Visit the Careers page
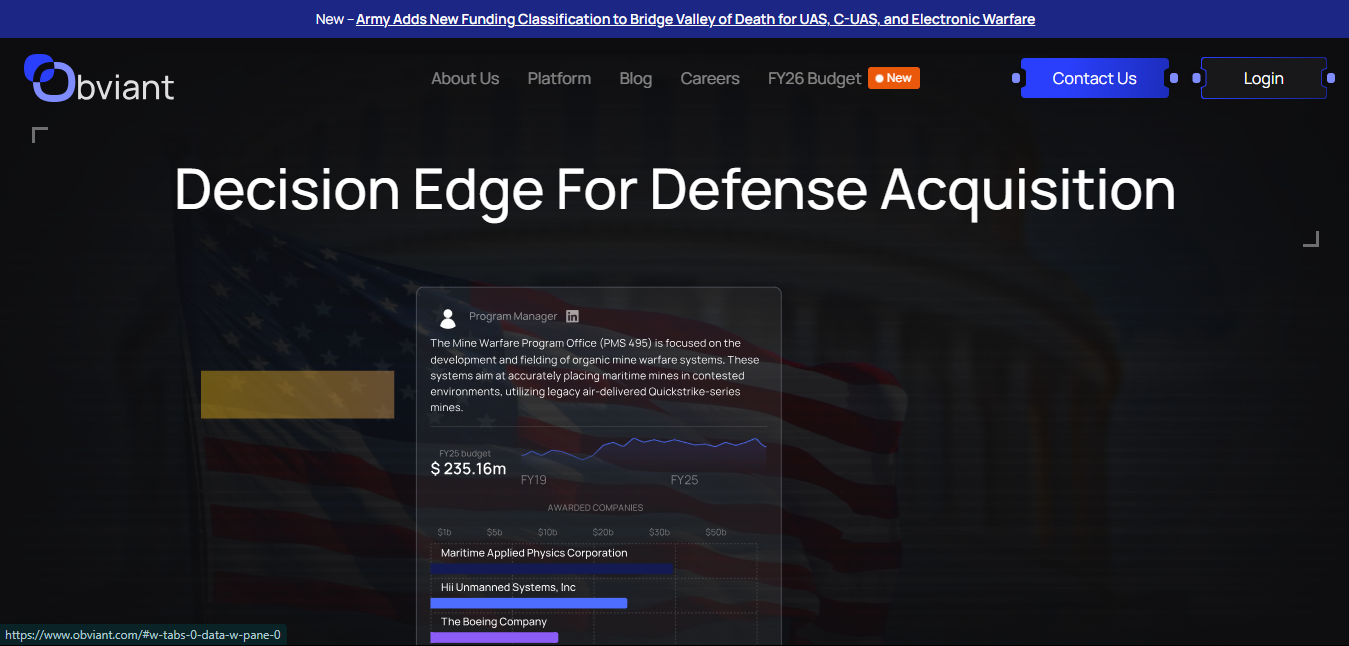Screen dimensions: 1349x646 pyautogui.click(x=710, y=78)
